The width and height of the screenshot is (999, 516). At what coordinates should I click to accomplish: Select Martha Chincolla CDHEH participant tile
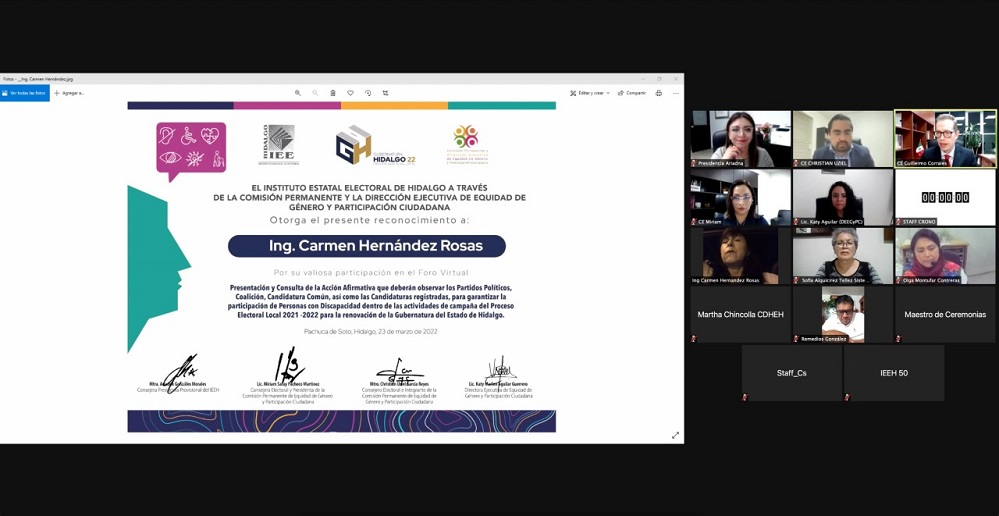[740, 315]
